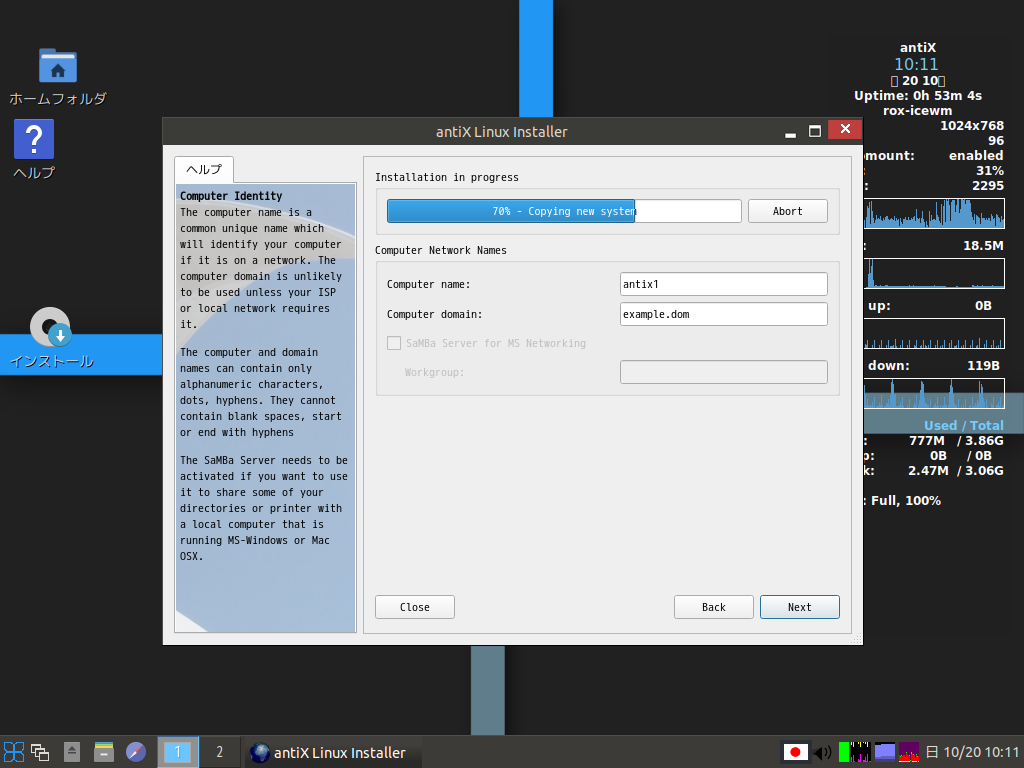Click the 70% Copying new system progress bar
The height and width of the screenshot is (768, 1024).
pos(564,211)
